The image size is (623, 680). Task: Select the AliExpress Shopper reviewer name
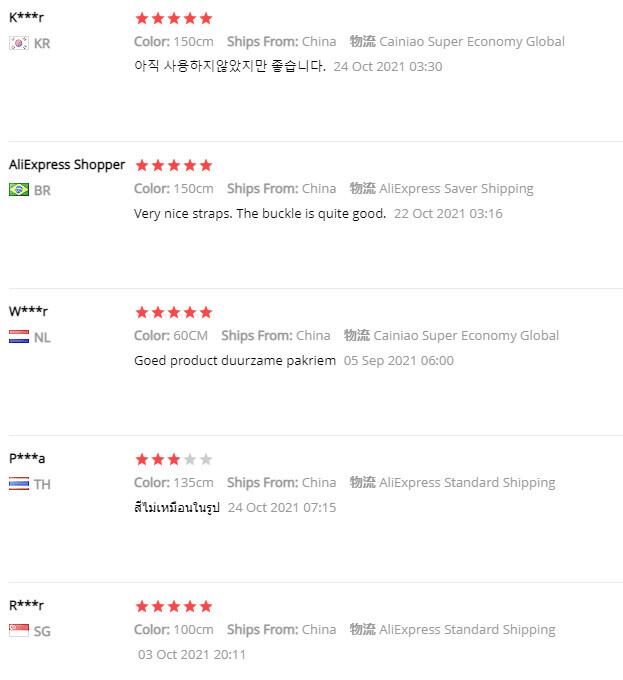67,164
